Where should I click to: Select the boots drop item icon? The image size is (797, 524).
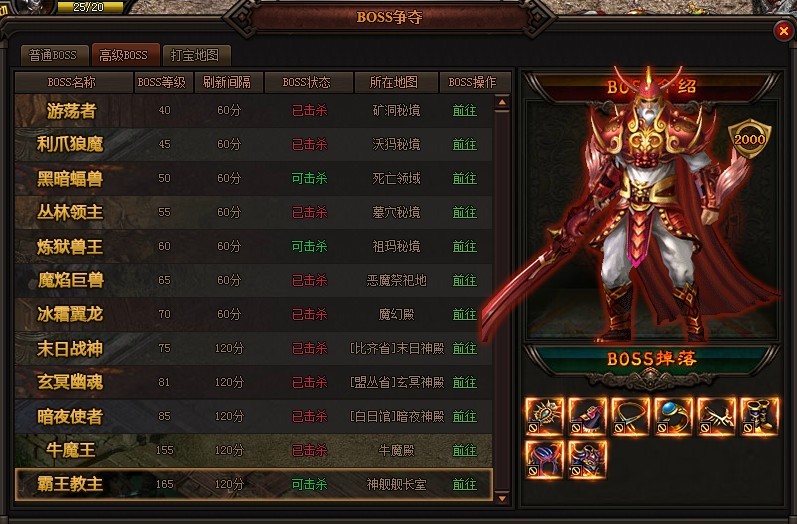tap(760, 416)
